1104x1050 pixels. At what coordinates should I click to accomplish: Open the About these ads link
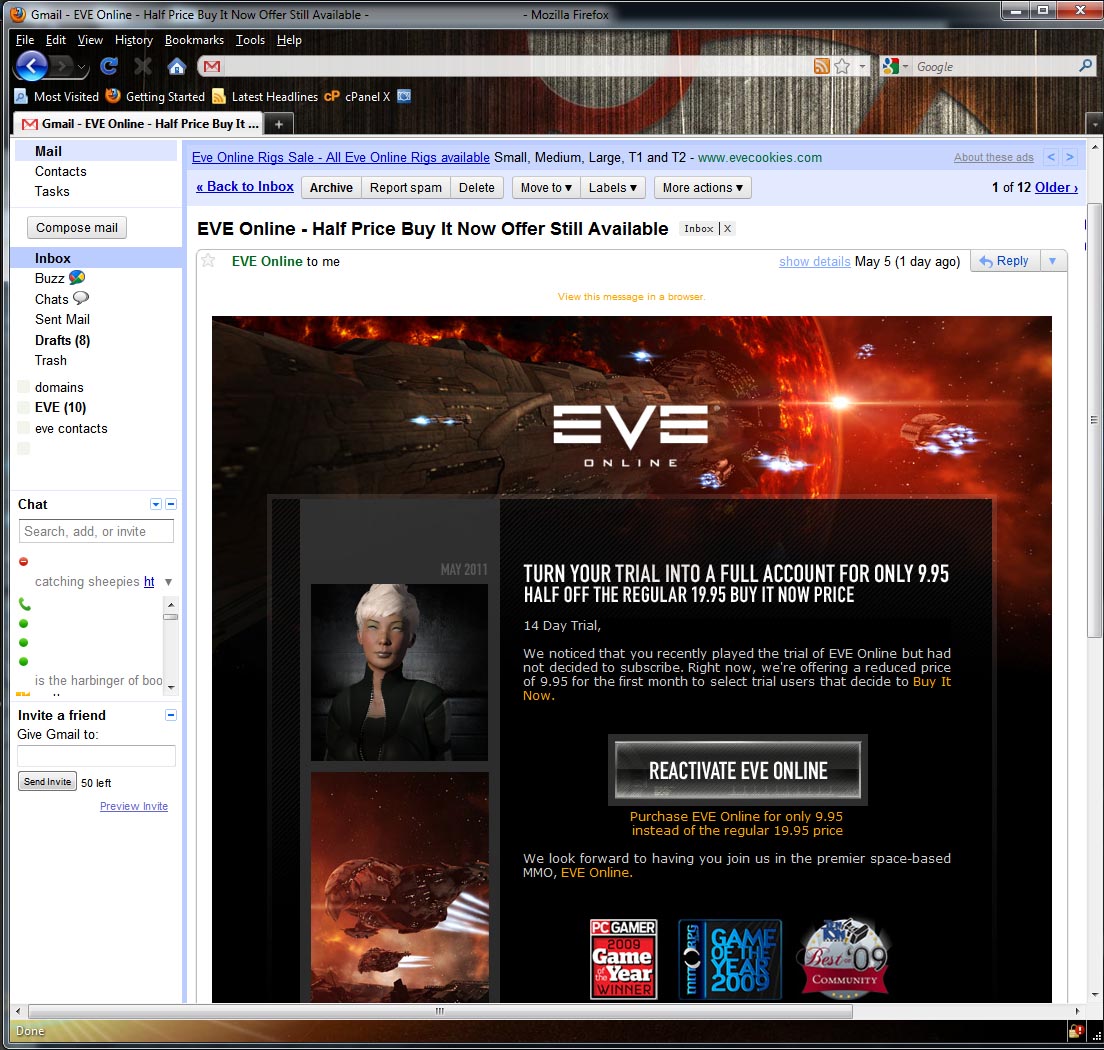point(993,157)
